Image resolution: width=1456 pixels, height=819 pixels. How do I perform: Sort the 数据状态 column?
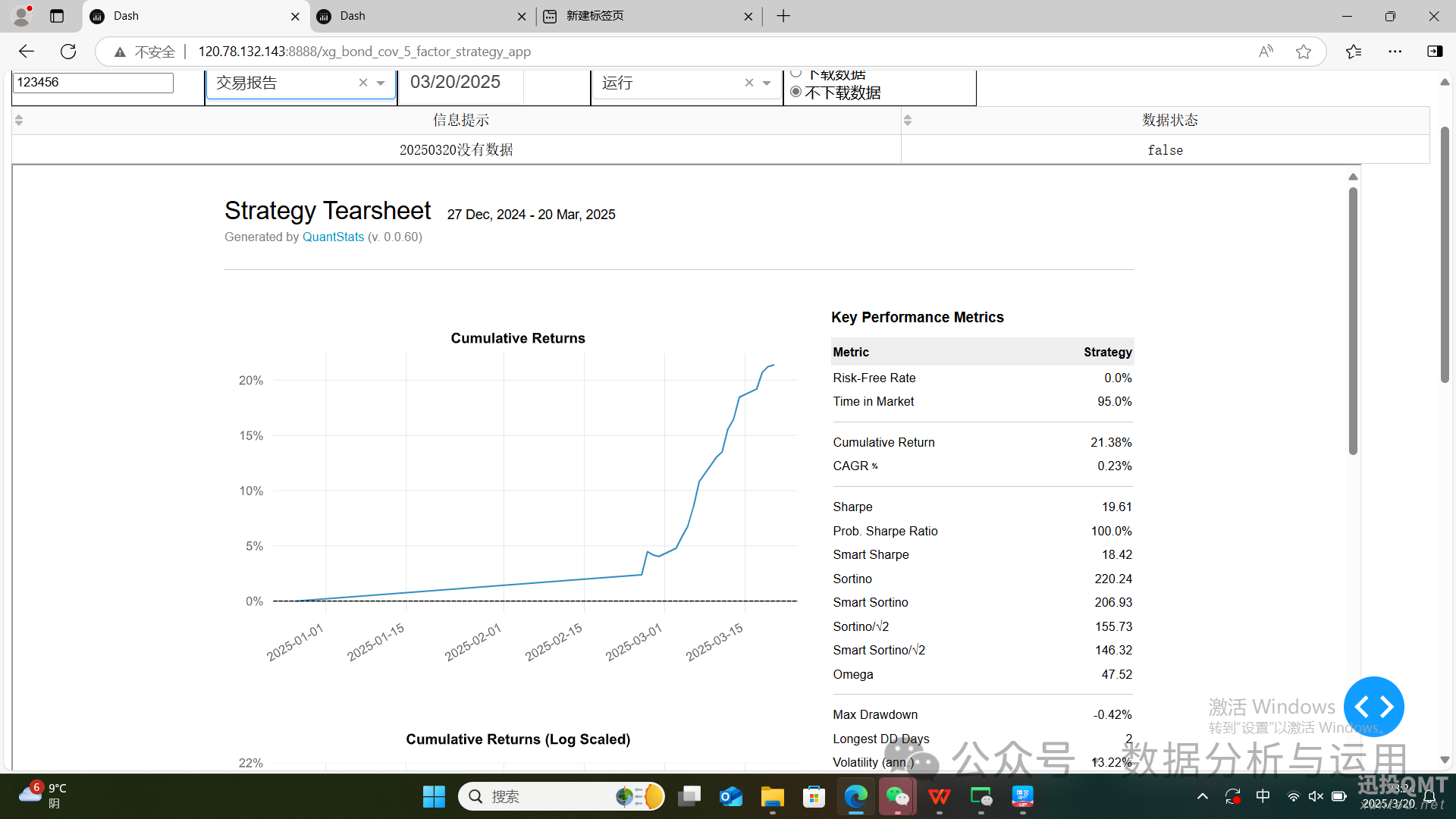pos(908,120)
